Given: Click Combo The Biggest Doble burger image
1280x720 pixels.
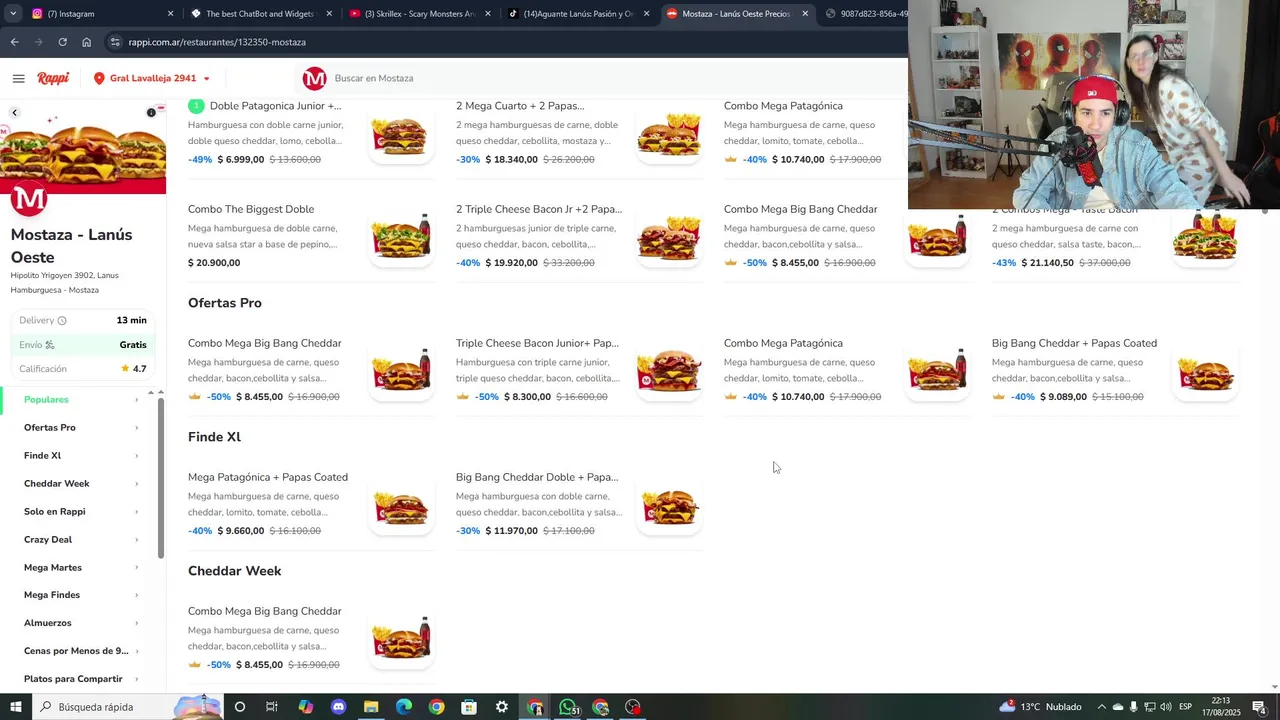Looking at the screenshot, I should (x=401, y=237).
